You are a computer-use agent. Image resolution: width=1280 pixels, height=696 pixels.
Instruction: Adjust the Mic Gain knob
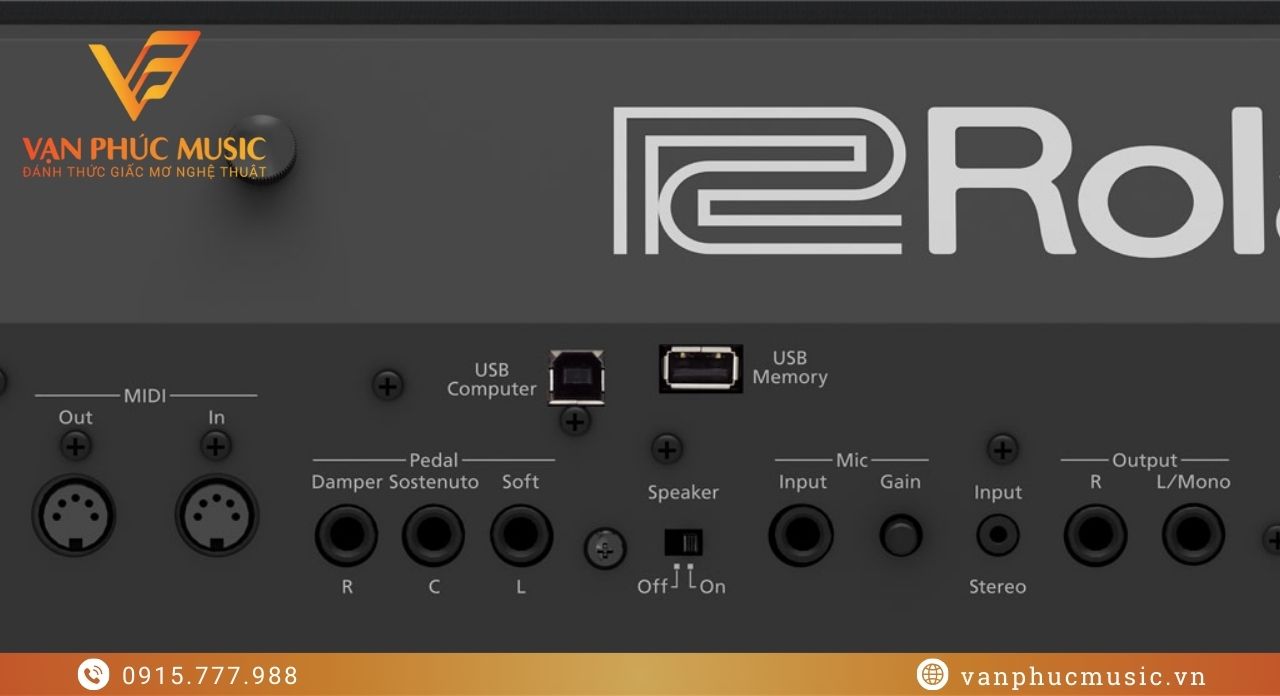[900, 535]
